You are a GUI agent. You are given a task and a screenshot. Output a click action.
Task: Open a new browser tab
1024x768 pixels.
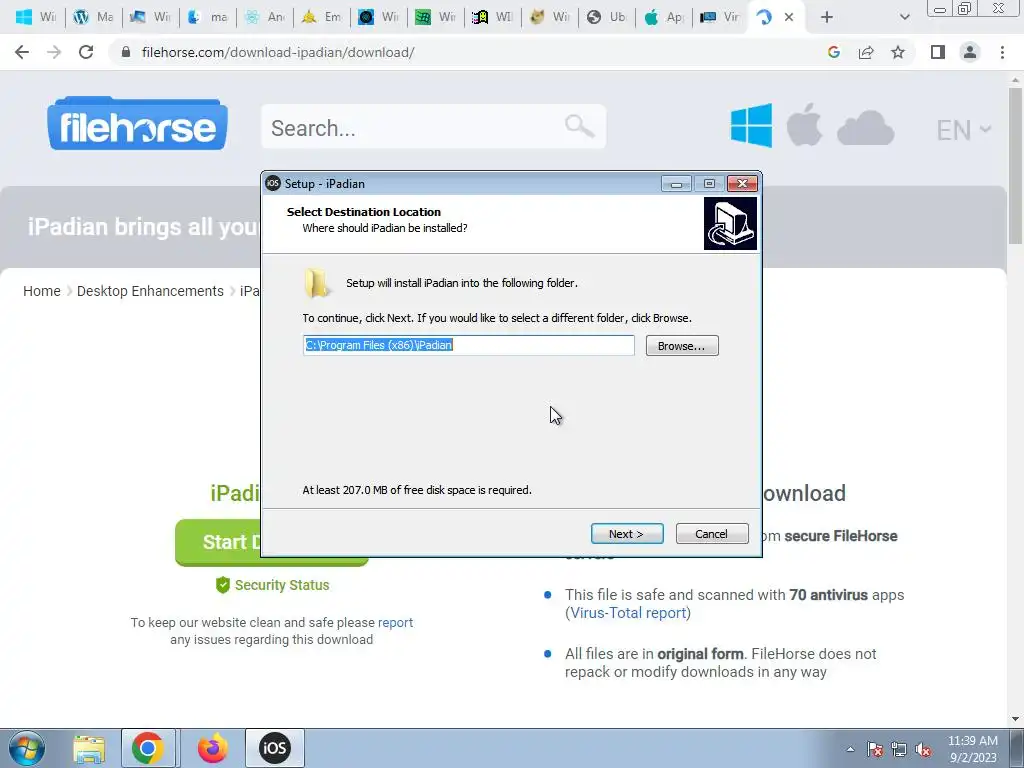(827, 17)
